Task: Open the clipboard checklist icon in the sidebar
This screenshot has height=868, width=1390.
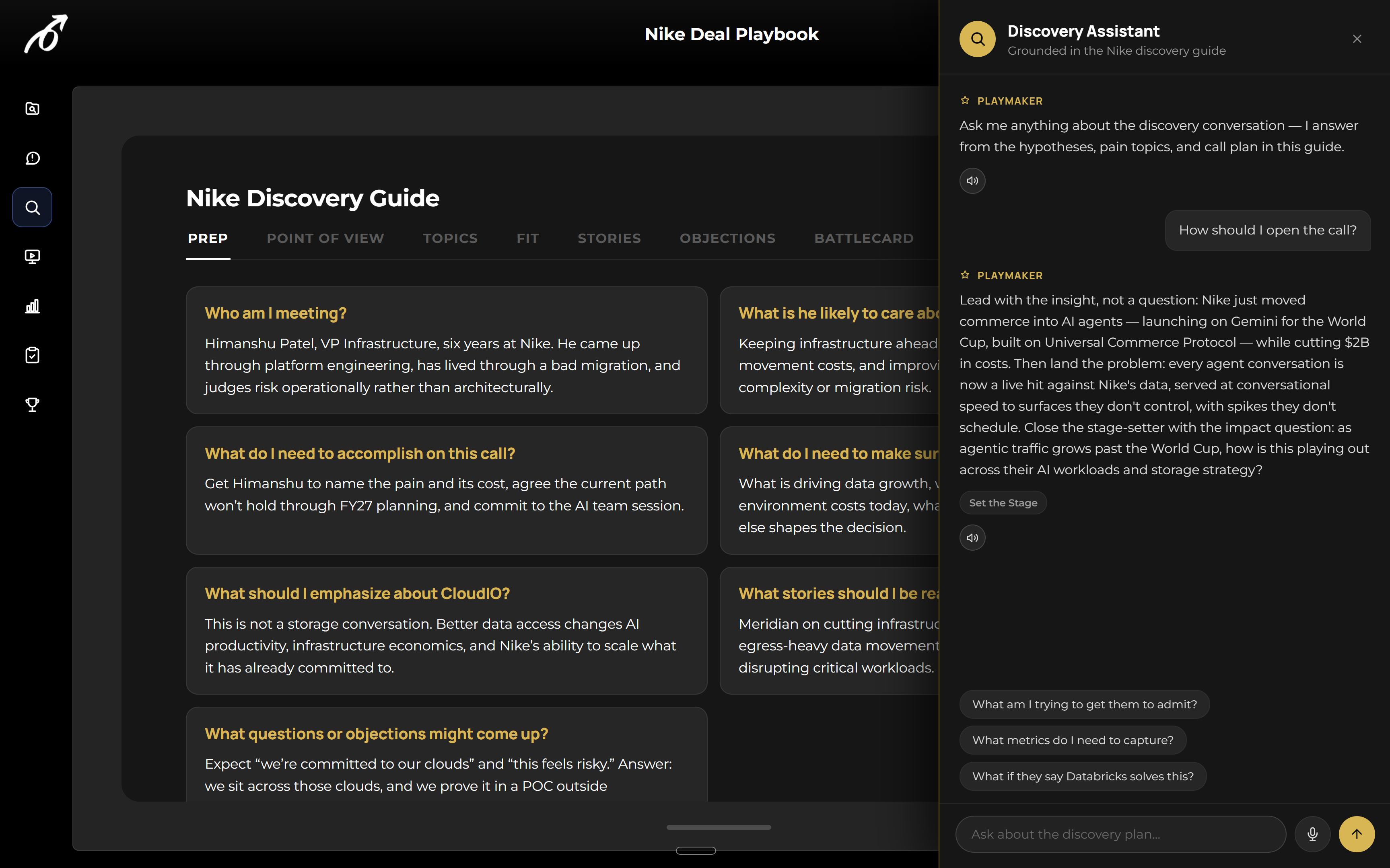Action: [x=33, y=355]
